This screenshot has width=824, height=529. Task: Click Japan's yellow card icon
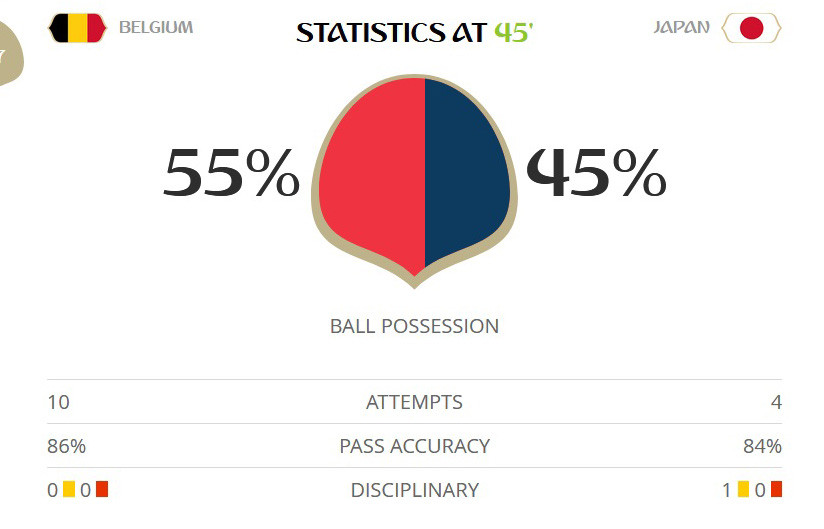[x=743, y=490]
